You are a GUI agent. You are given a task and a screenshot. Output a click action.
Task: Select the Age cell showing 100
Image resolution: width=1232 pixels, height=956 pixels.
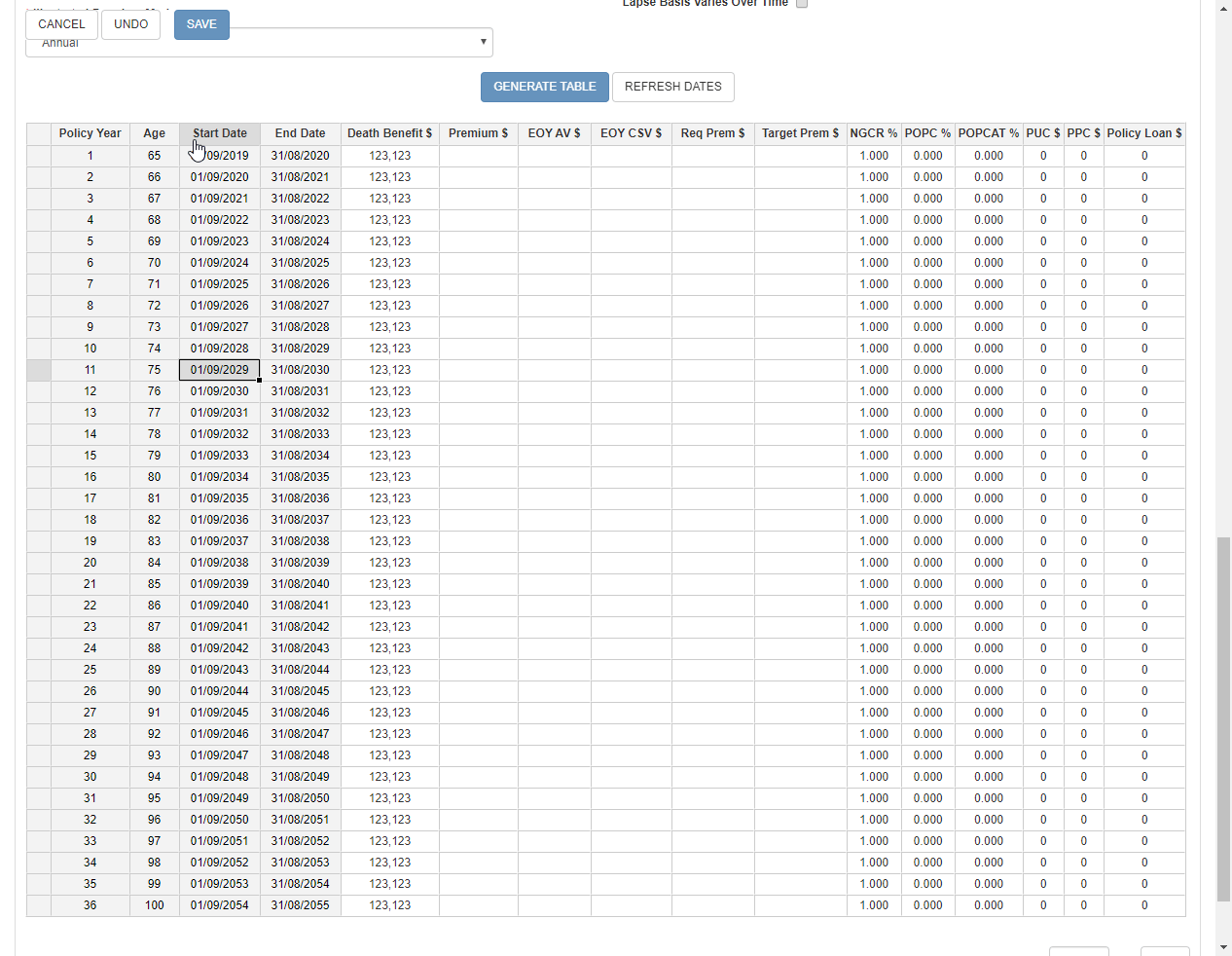[x=154, y=905]
